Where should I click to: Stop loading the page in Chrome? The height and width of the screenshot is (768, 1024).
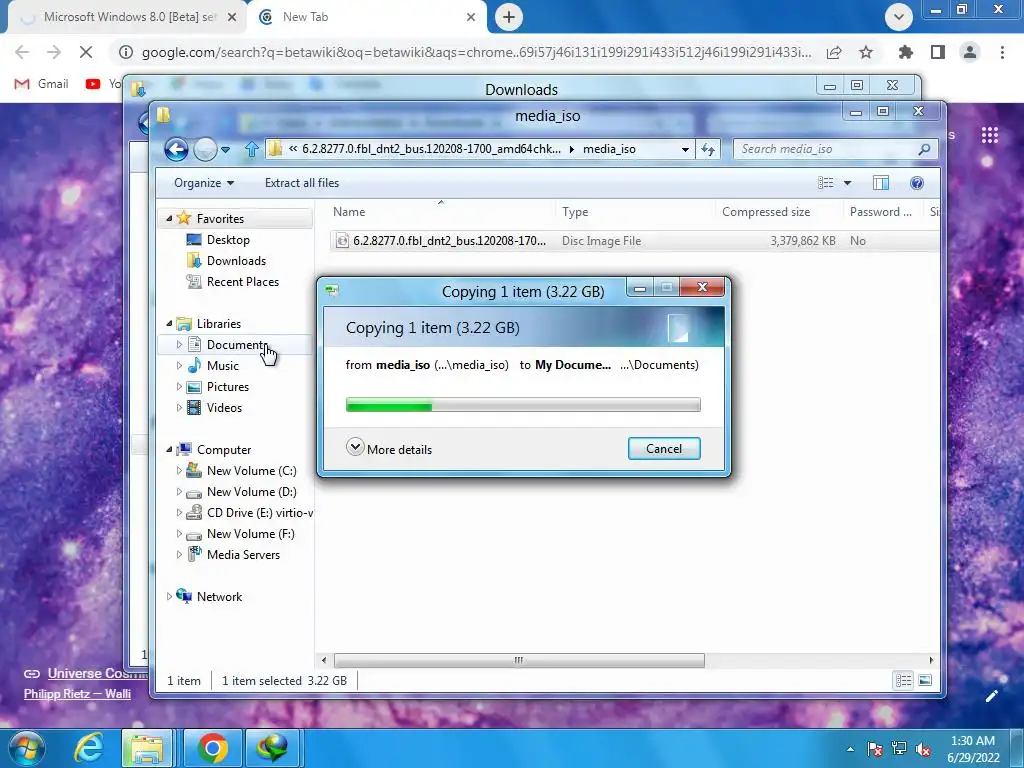tap(86, 52)
